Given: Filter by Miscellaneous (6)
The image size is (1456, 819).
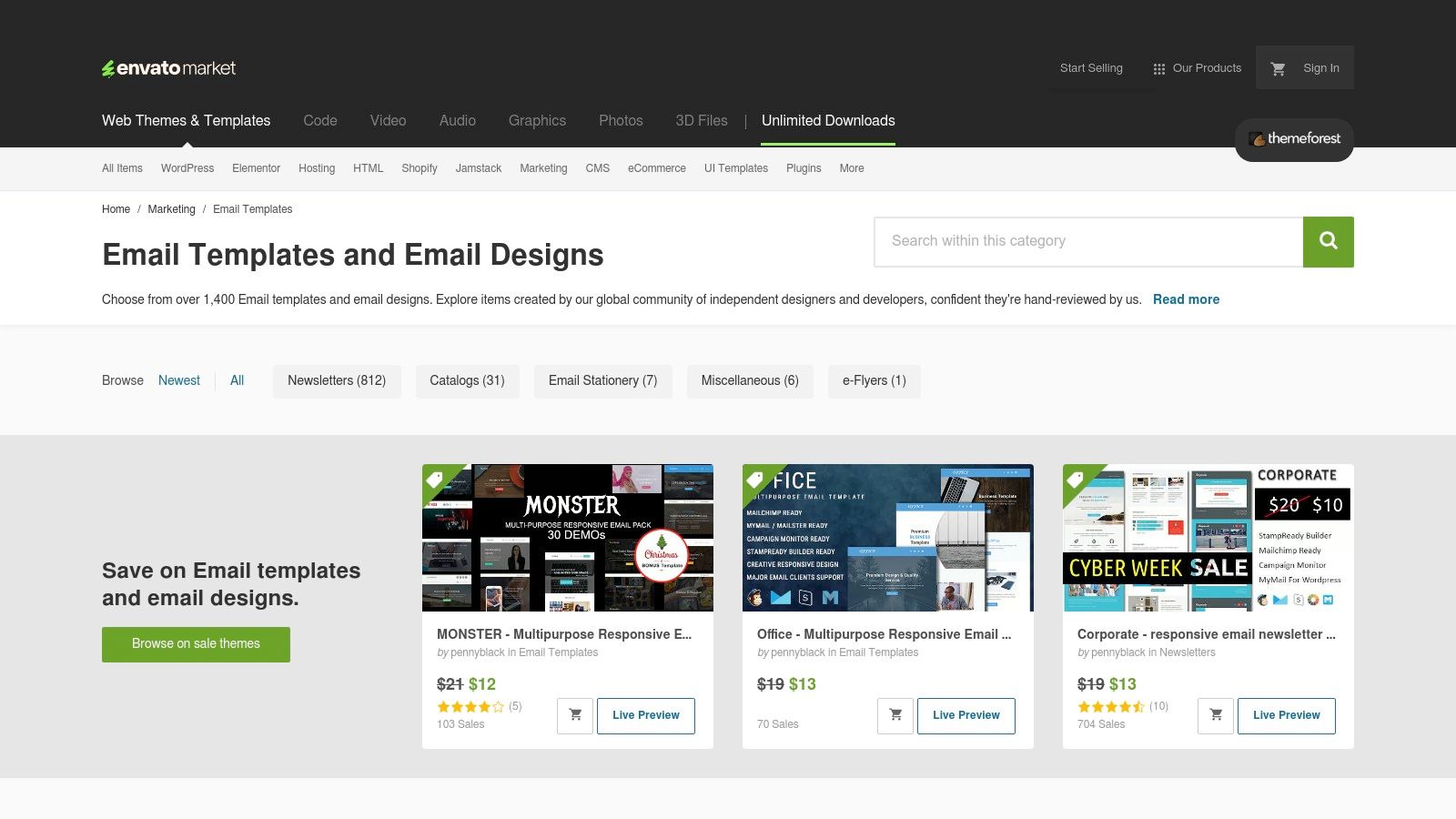Looking at the screenshot, I should [750, 381].
